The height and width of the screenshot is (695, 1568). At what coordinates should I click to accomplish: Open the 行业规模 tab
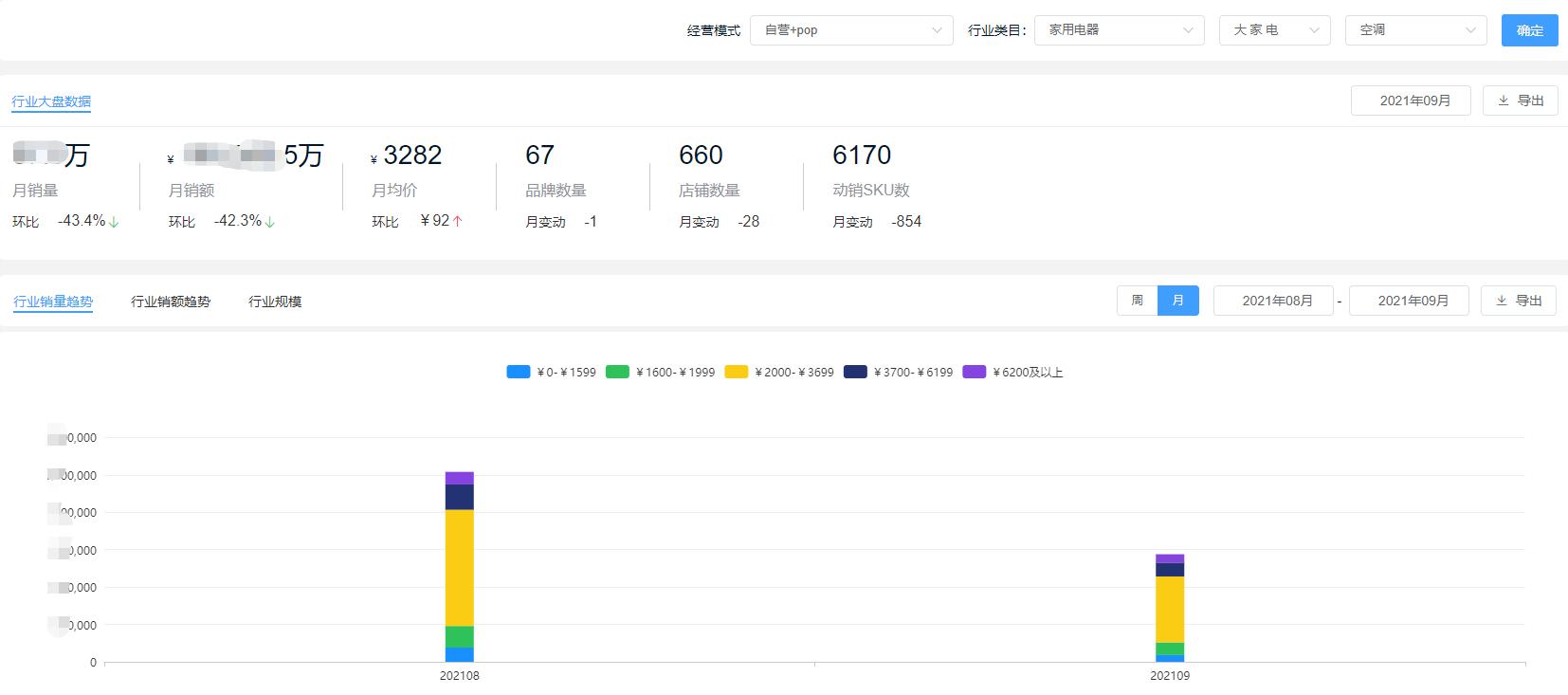(275, 302)
